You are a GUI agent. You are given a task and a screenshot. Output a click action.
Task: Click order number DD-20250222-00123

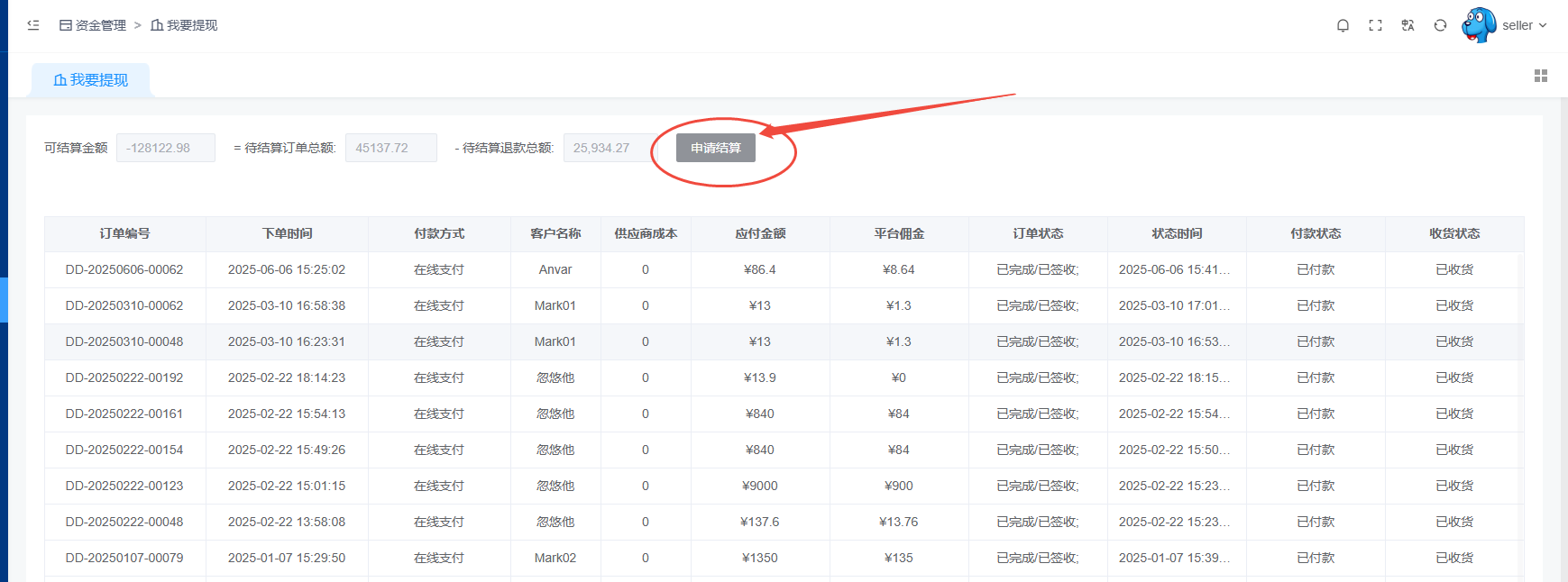point(124,486)
